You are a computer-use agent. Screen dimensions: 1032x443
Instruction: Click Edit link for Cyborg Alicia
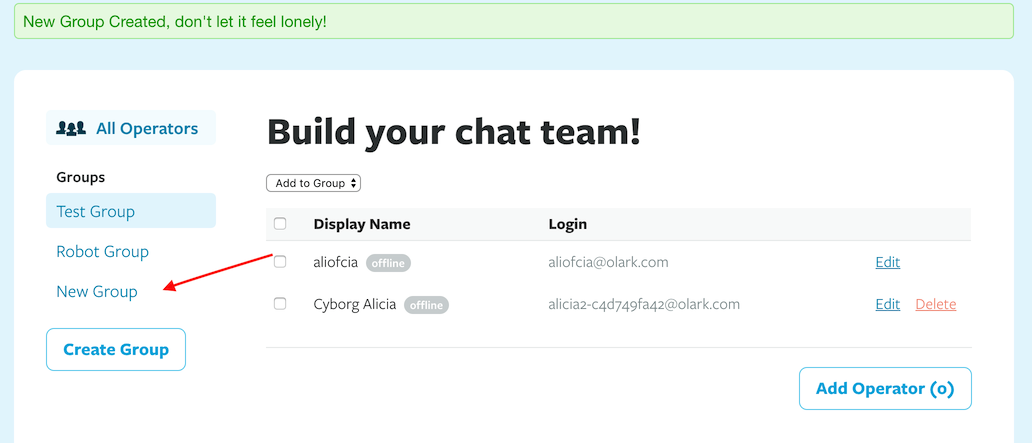tap(887, 304)
